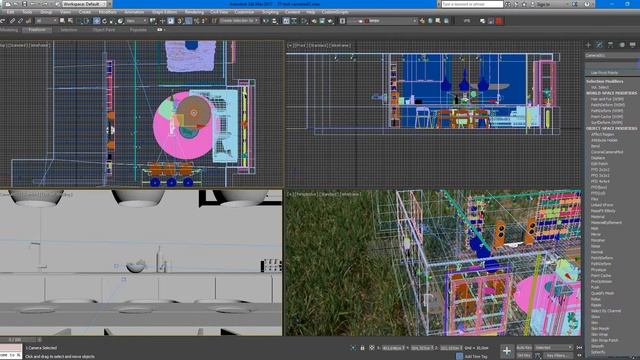Toggle the Selection Lock padlock icon

click(362, 348)
